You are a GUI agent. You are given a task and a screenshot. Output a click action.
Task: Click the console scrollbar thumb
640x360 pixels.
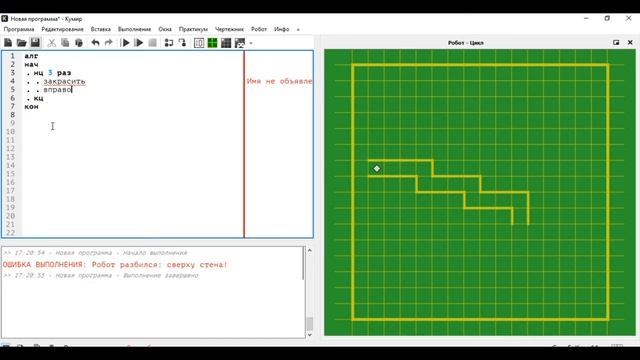pos(309,324)
